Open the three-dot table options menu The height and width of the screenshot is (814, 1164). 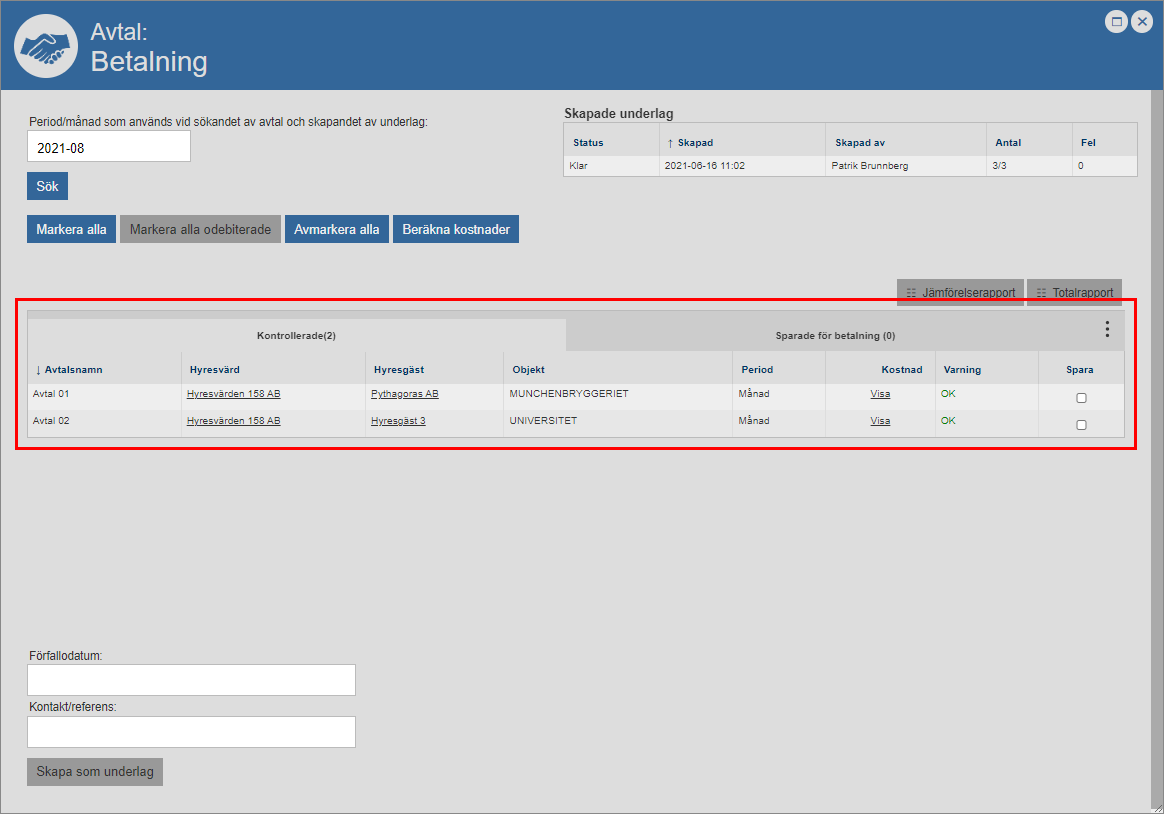(x=1106, y=329)
